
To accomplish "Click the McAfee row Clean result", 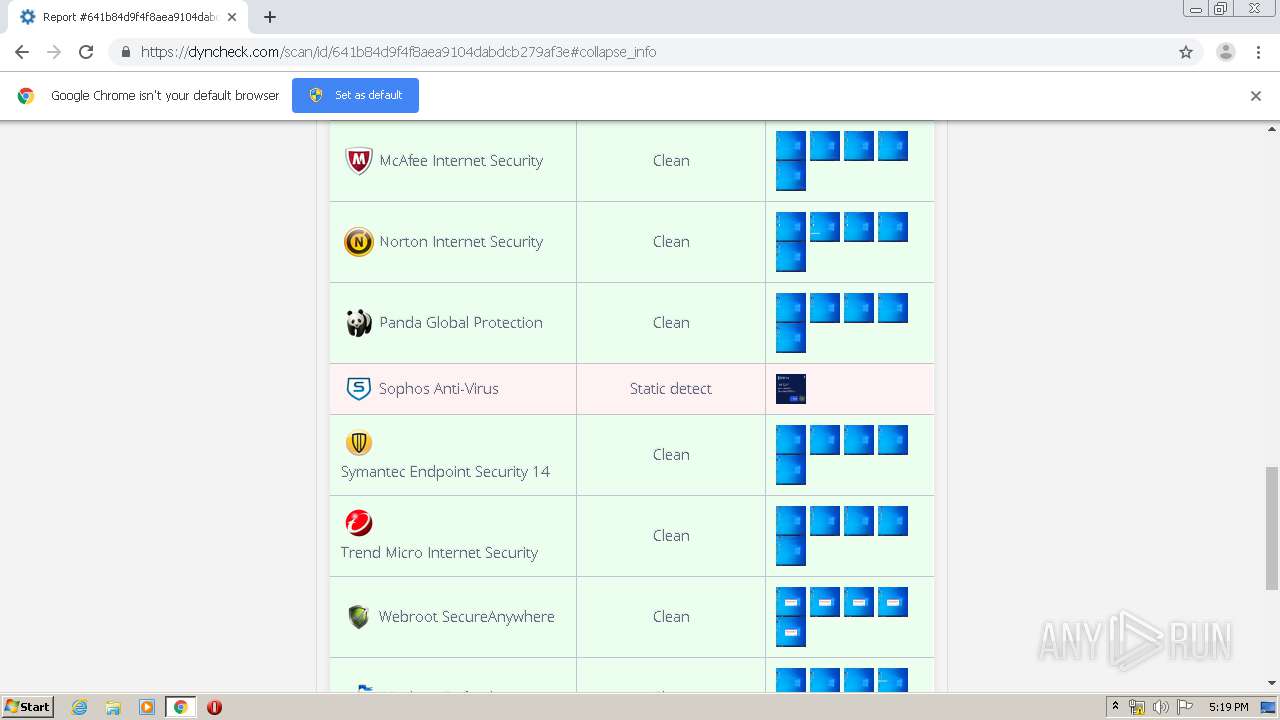I will (671, 161).
